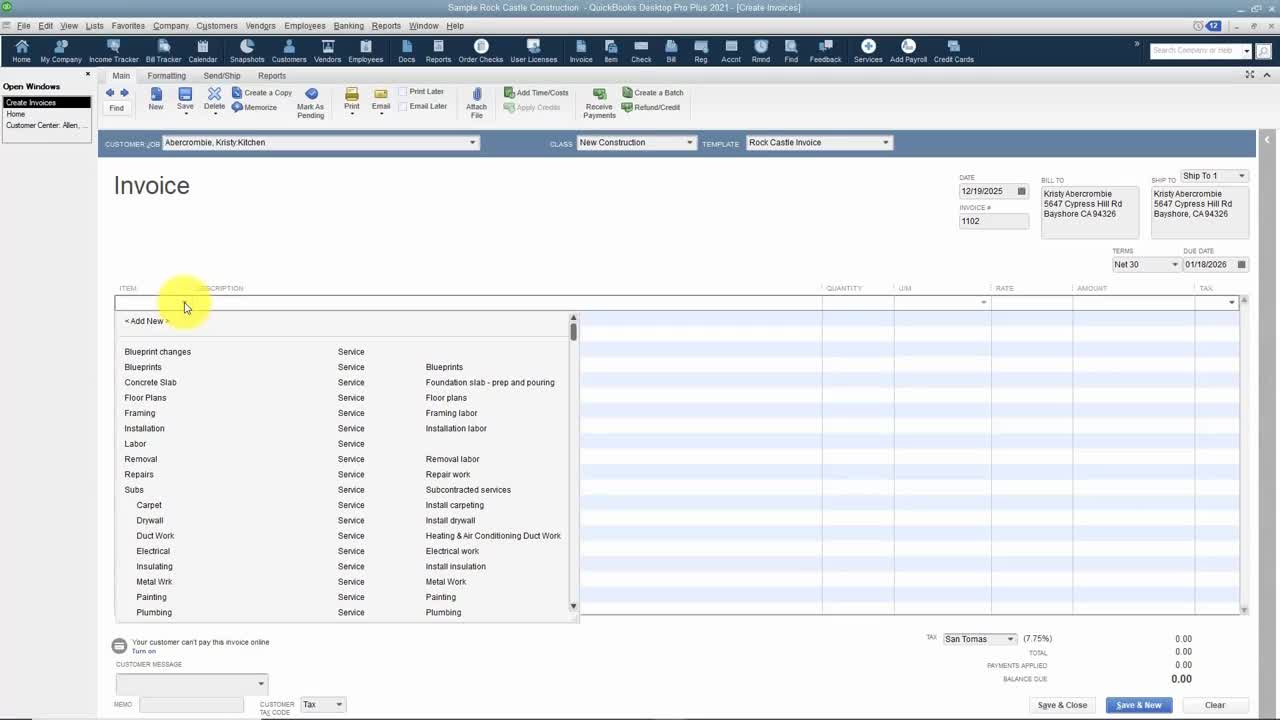Open the Lists menu
This screenshot has width=1280, height=720.
pyautogui.click(x=94, y=26)
